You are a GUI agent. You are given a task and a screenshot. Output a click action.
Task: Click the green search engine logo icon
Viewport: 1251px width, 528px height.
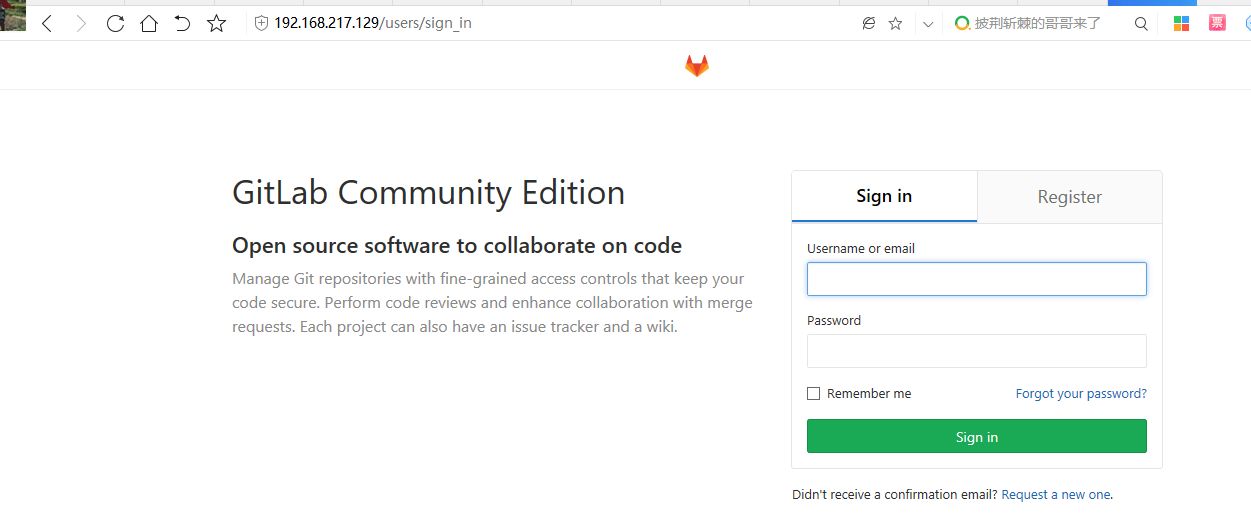[x=962, y=23]
